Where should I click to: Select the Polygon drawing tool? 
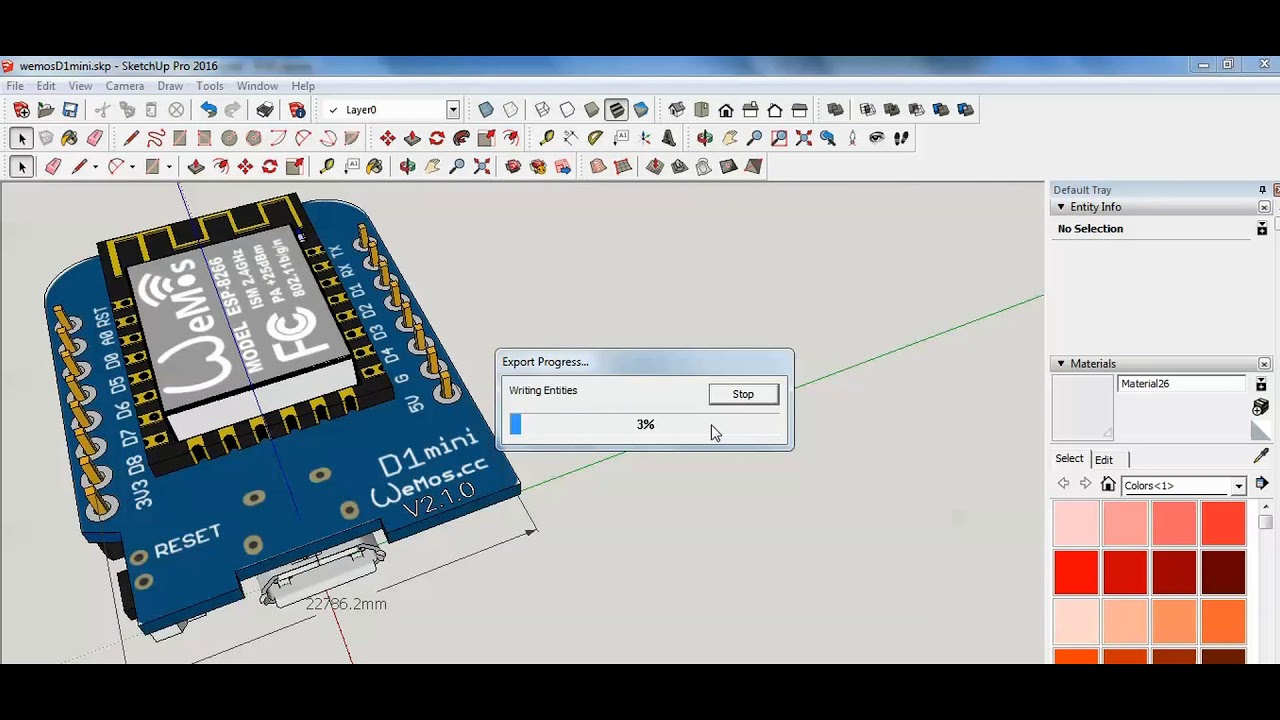(254, 138)
